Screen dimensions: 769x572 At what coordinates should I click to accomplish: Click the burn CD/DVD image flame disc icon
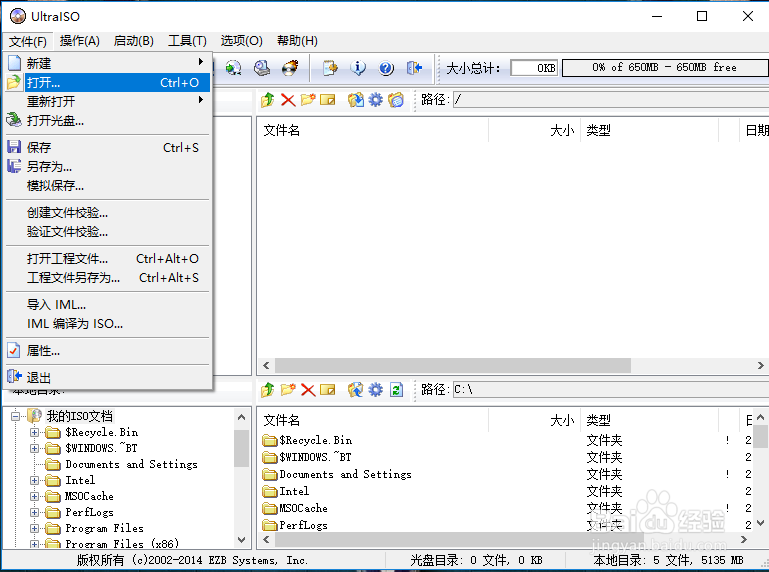click(x=290, y=68)
